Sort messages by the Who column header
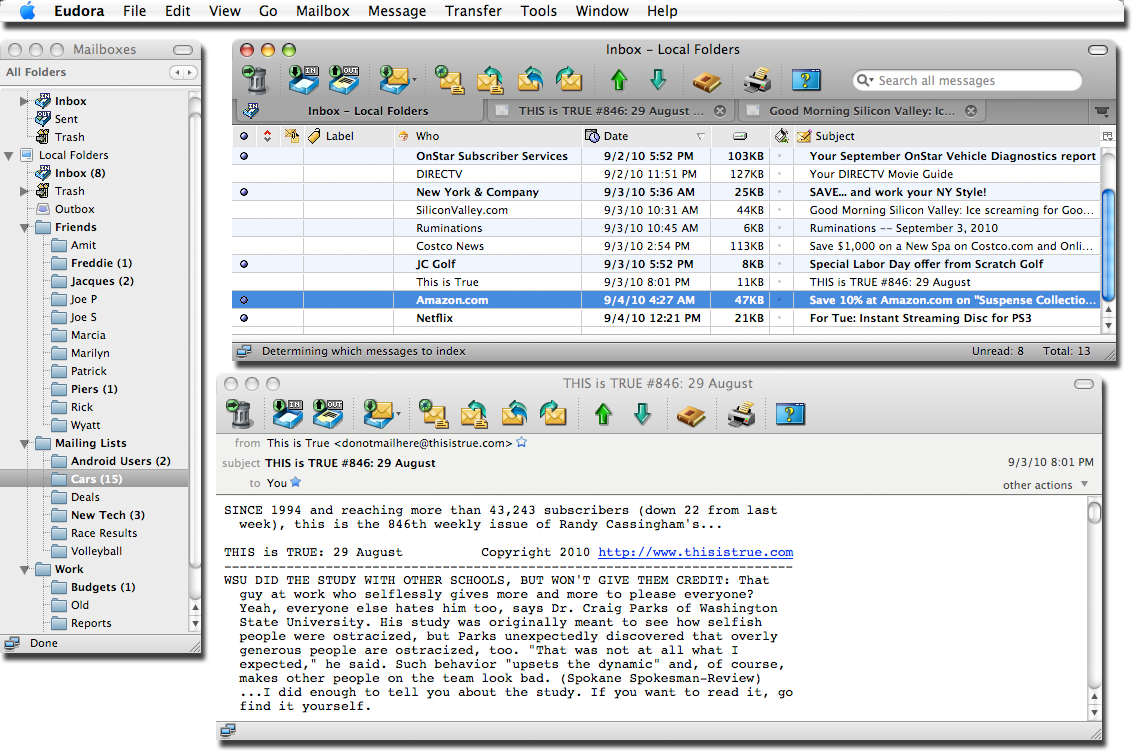The image size is (1132, 751). click(487, 136)
